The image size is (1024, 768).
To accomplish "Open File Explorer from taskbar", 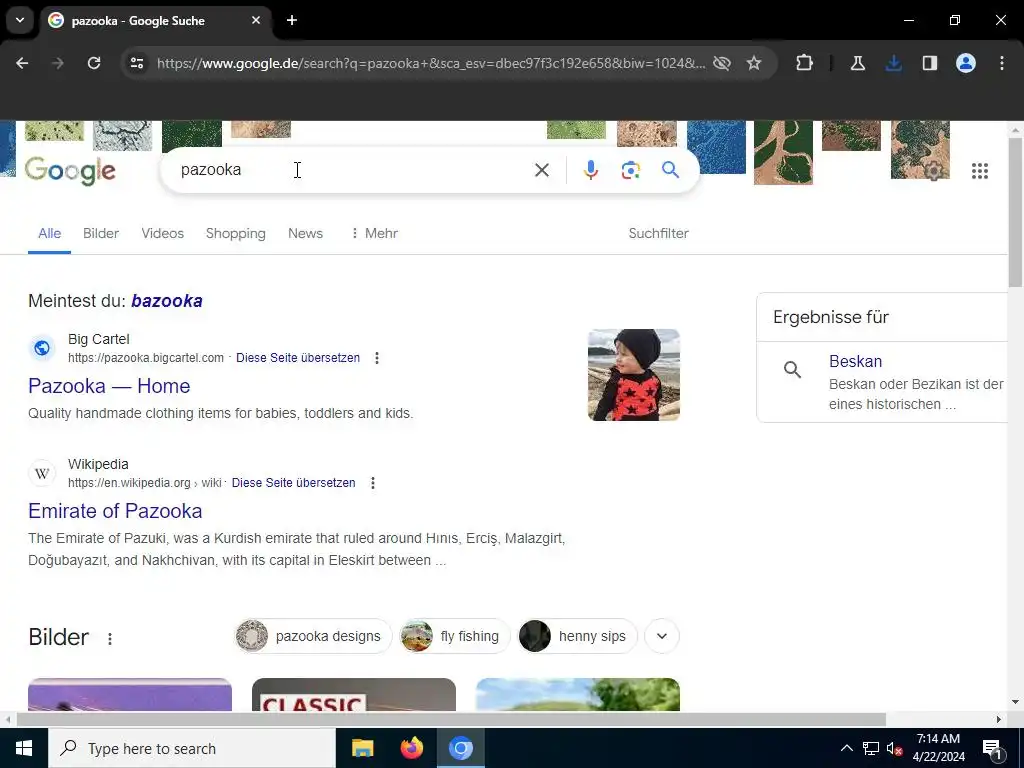I will pyautogui.click(x=362, y=748).
